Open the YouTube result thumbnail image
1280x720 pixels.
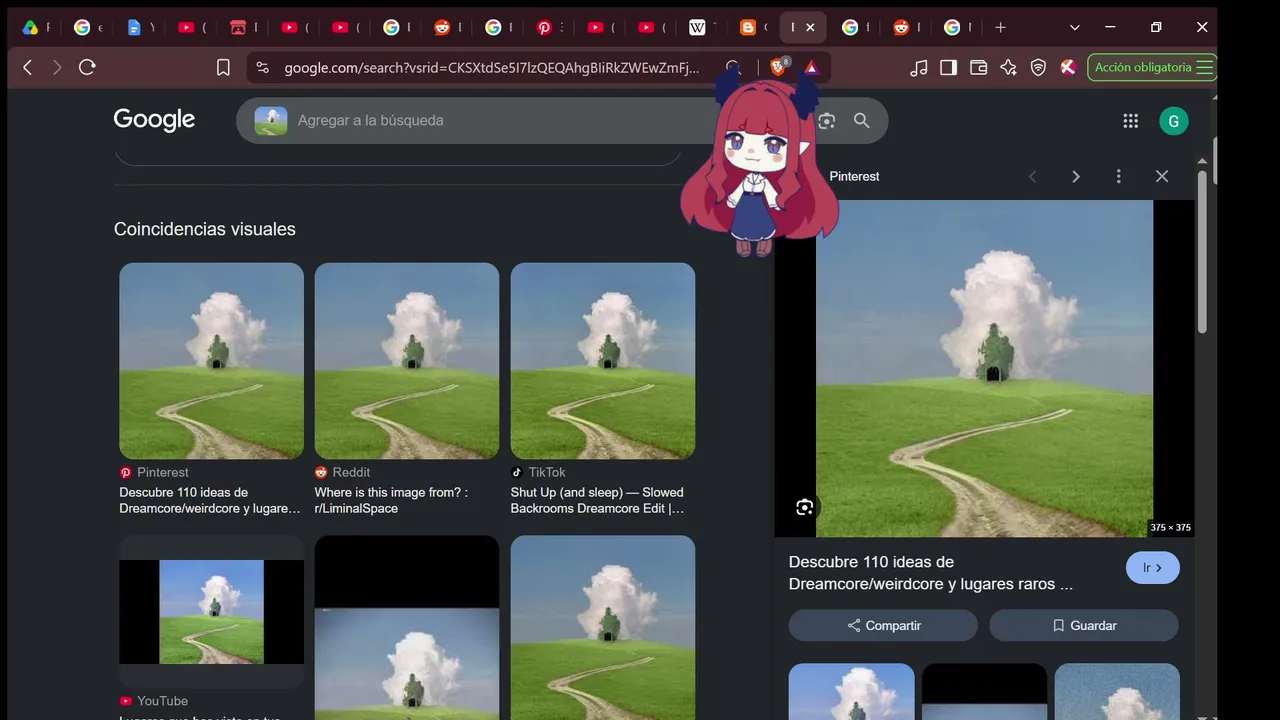211,612
